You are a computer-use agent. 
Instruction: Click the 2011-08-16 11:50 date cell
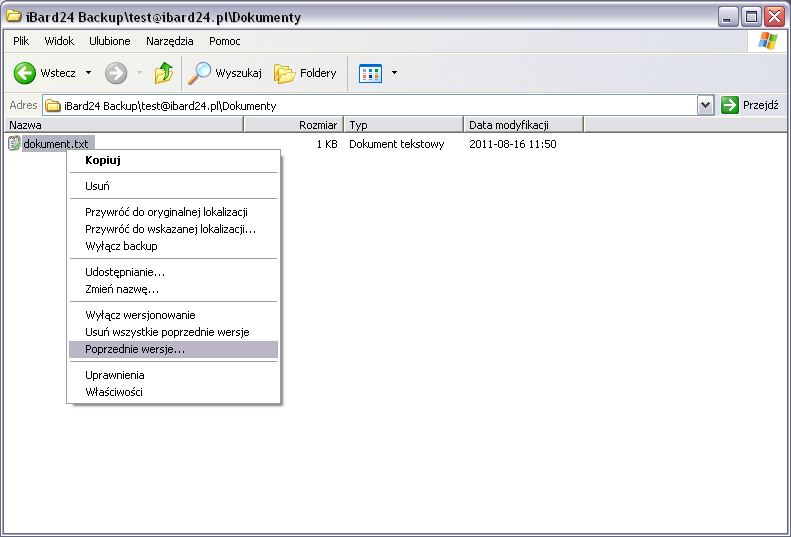(513, 144)
